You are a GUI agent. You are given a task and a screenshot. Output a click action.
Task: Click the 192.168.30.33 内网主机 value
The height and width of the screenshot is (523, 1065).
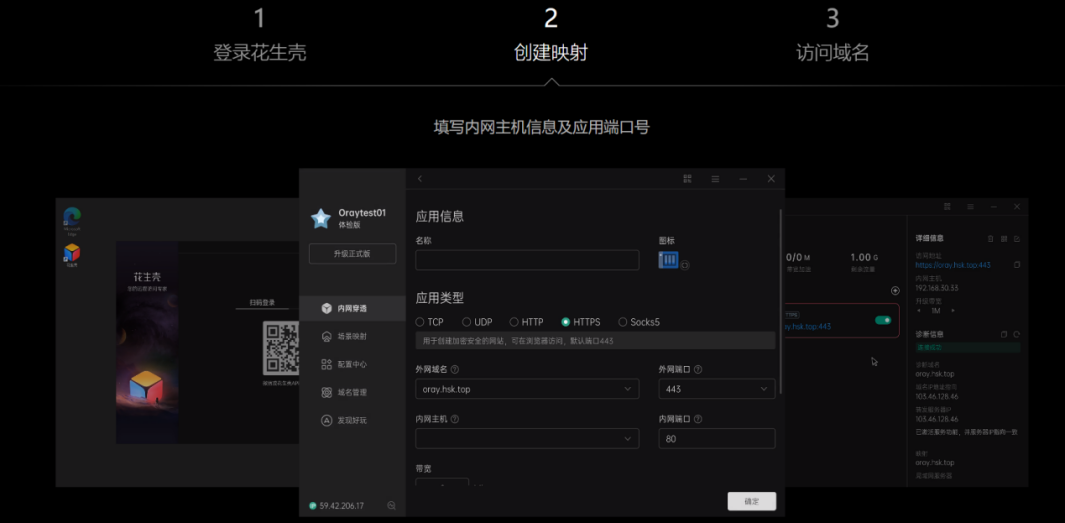[936, 288]
